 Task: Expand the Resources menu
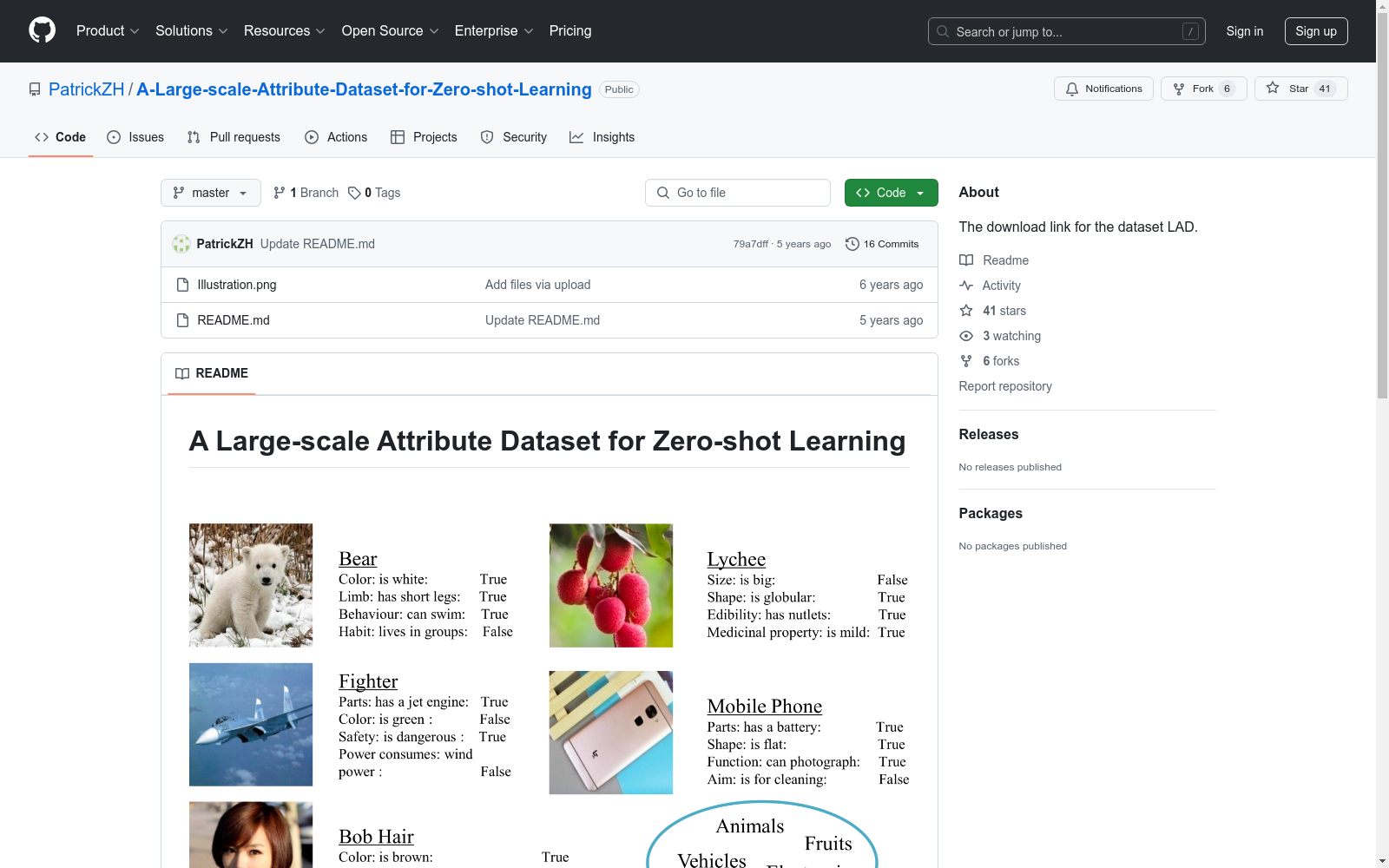[285, 31]
